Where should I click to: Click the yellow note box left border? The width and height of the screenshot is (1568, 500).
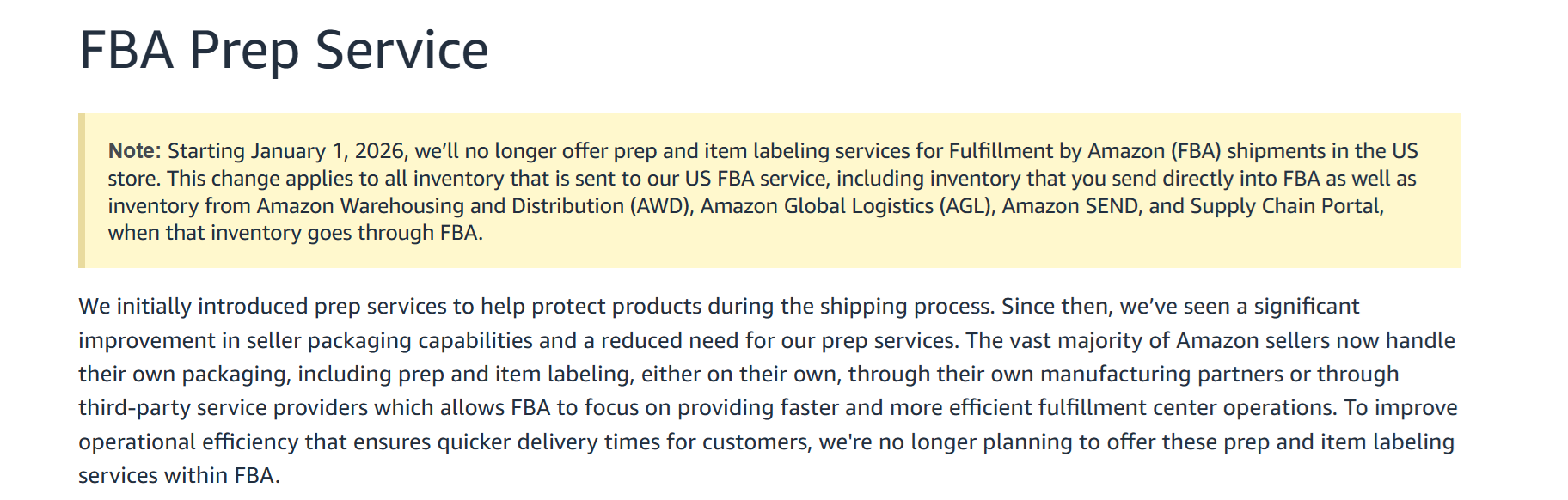point(82,191)
